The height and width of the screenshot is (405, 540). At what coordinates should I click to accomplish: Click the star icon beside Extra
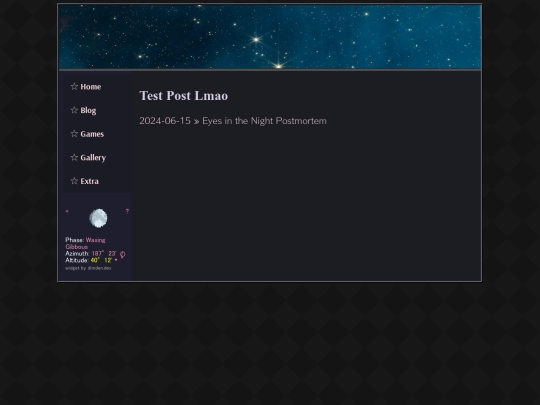pos(74,181)
